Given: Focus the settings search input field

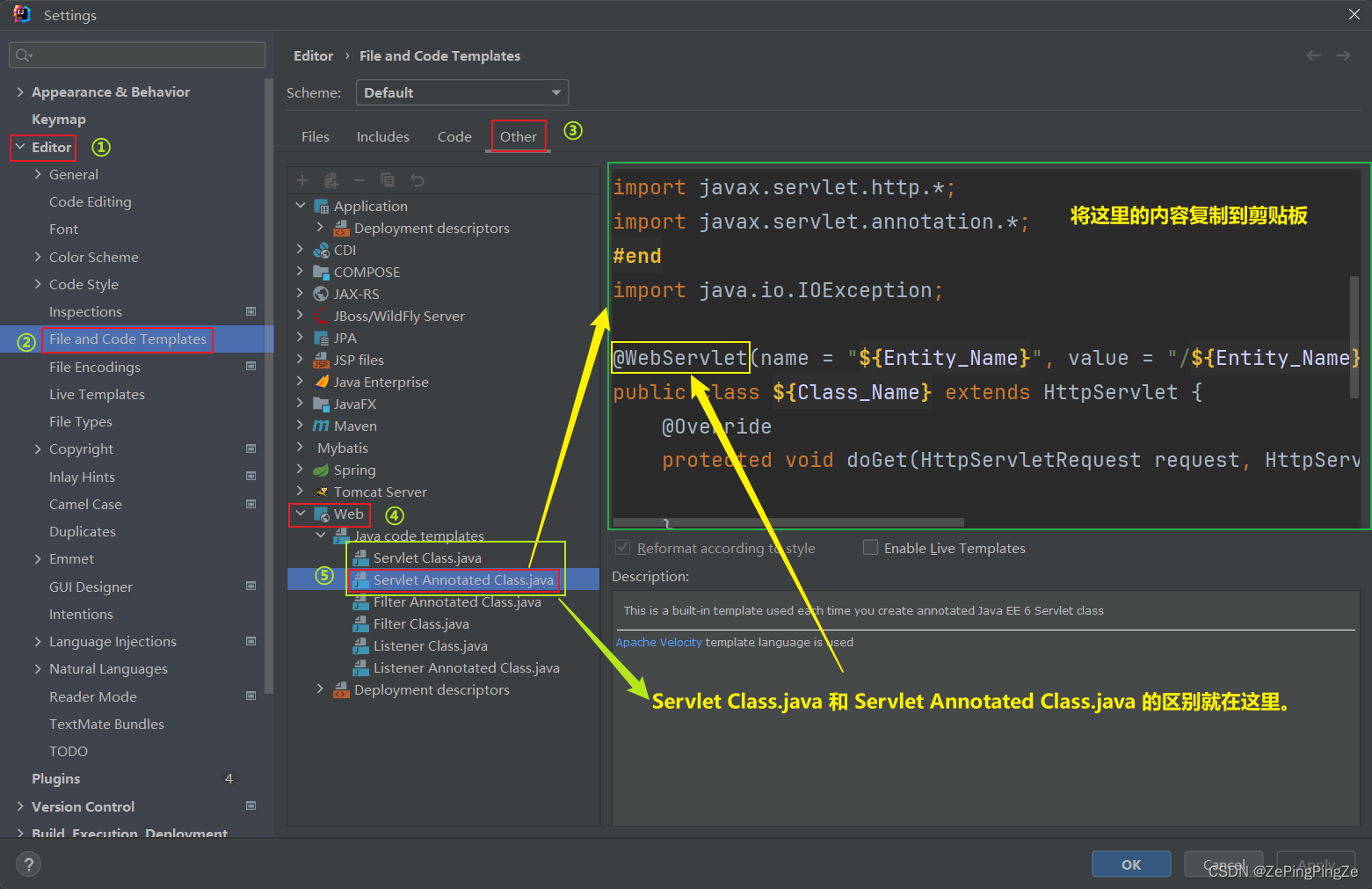Looking at the screenshot, I should click(x=137, y=55).
